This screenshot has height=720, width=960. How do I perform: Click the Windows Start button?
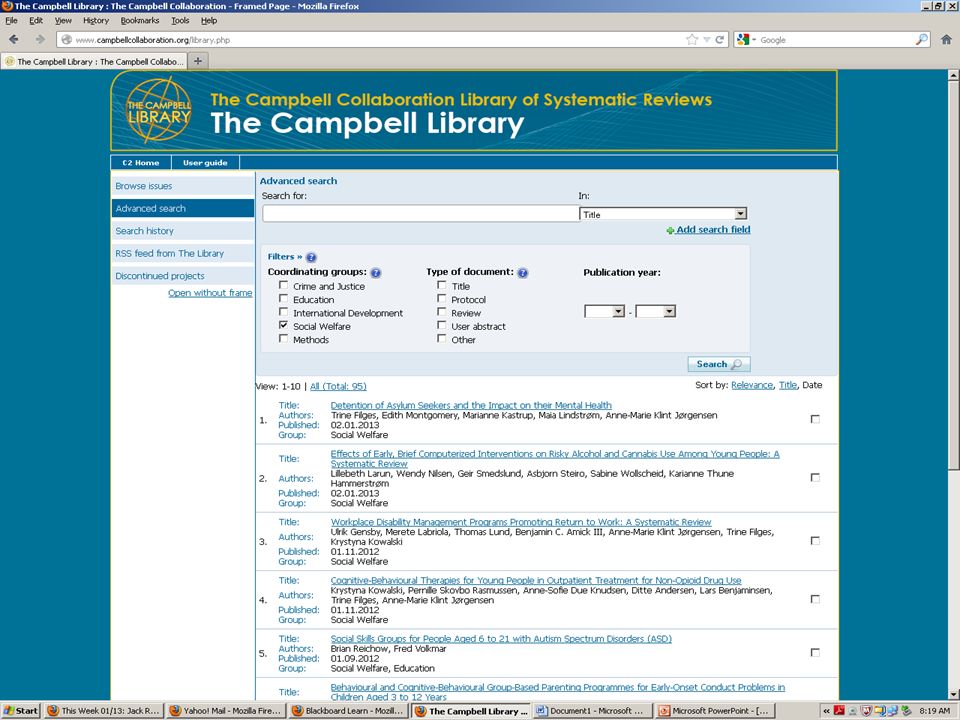(x=21, y=711)
